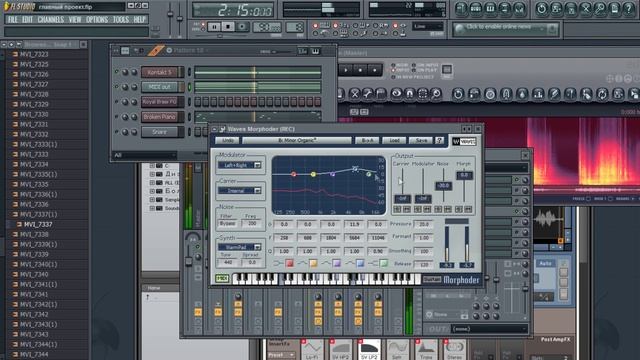
Task: Click the Morph output fader handle
Action: tap(464, 175)
